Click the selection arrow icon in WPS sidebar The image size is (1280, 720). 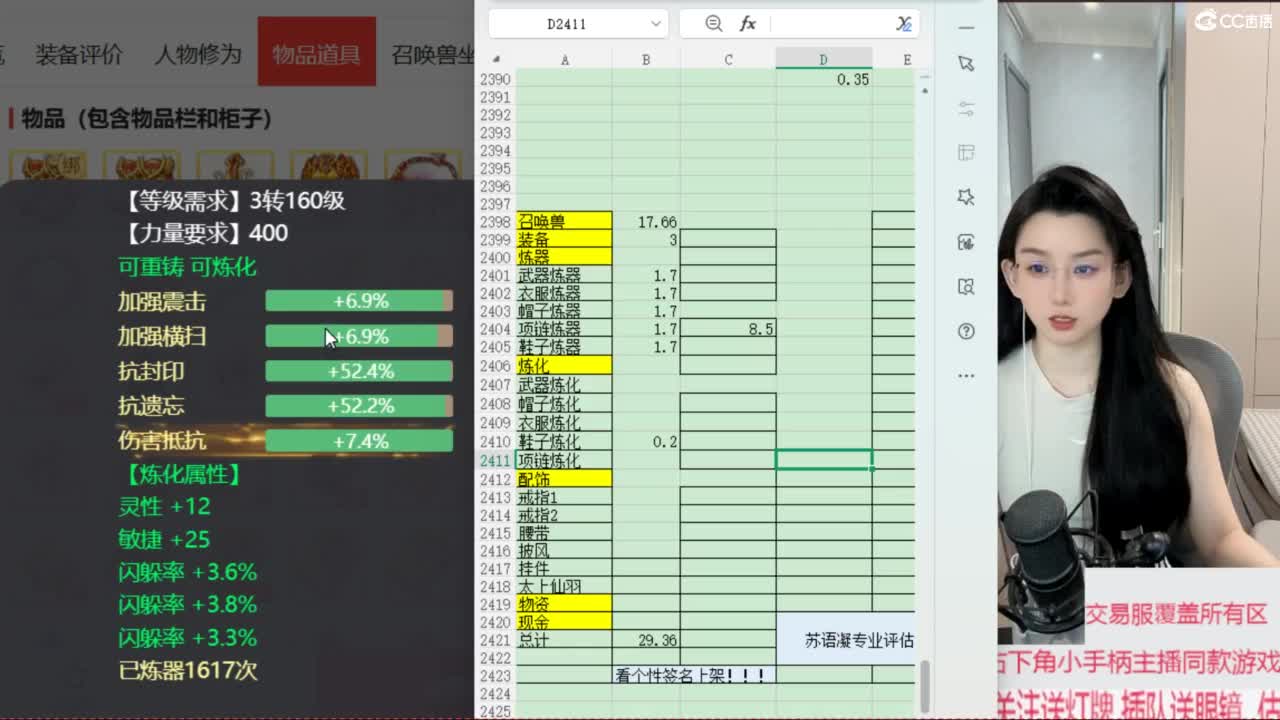966,64
